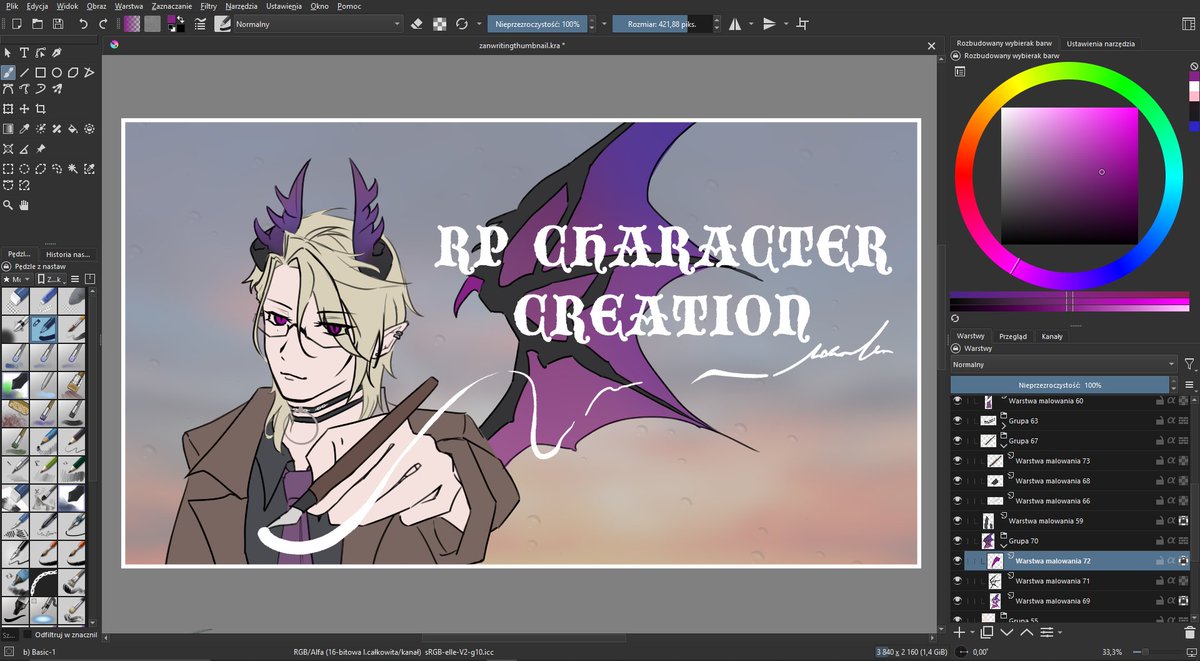Open the layer blending mode dropdown
Viewport: 1200px width, 661px height.
(x=1063, y=364)
